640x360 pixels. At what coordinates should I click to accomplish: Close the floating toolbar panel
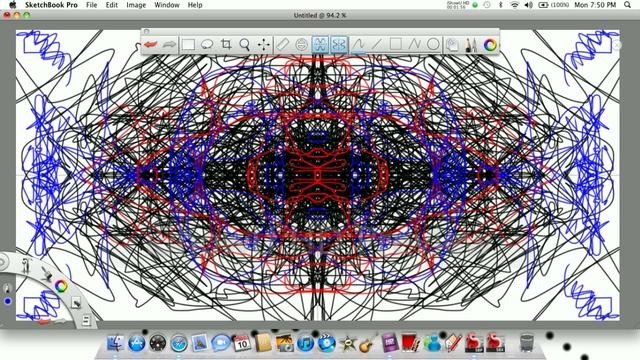[147, 31]
